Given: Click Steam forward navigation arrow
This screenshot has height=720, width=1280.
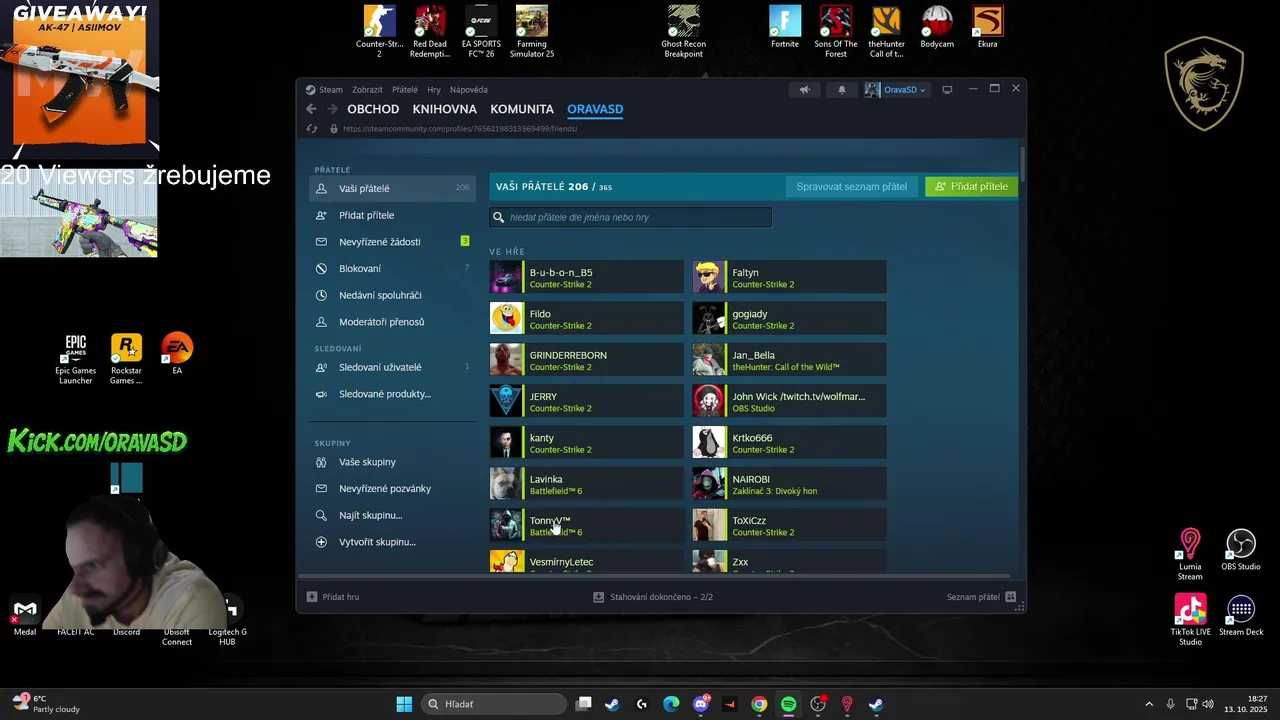Looking at the screenshot, I should [x=332, y=109].
